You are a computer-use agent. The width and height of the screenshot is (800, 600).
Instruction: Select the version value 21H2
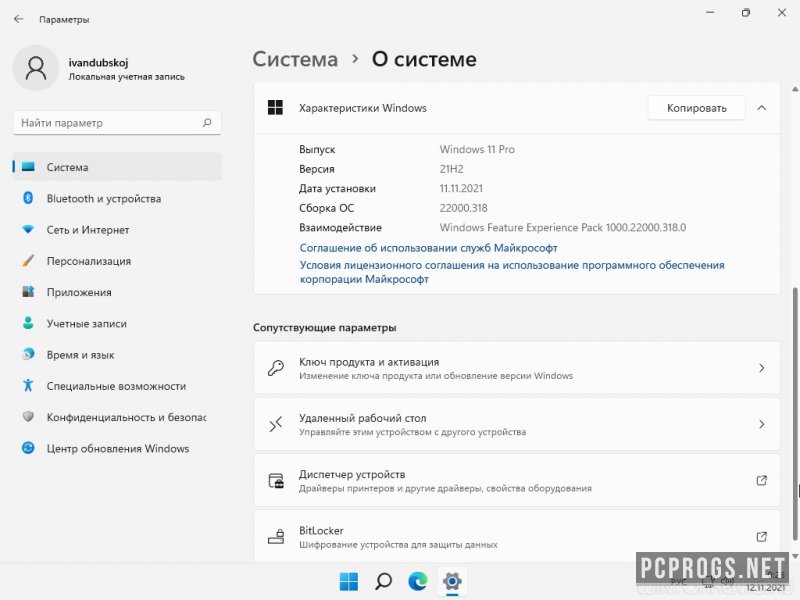click(x=452, y=169)
